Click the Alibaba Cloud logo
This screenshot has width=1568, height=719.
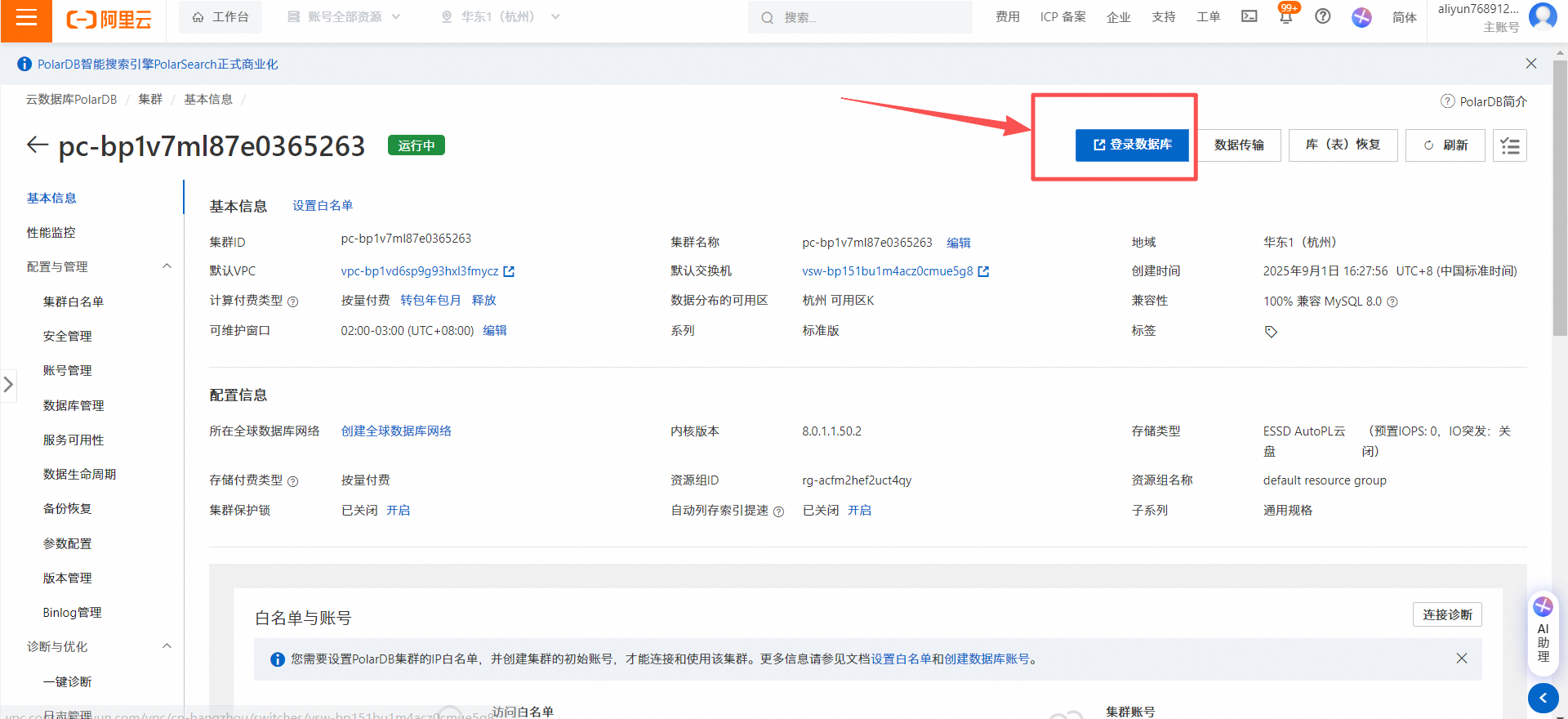[109, 19]
